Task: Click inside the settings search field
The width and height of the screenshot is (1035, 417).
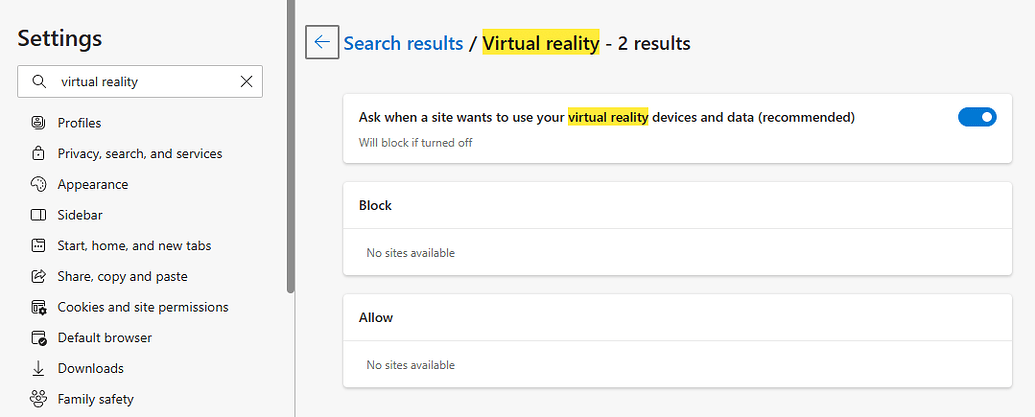Action: [140, 82]
